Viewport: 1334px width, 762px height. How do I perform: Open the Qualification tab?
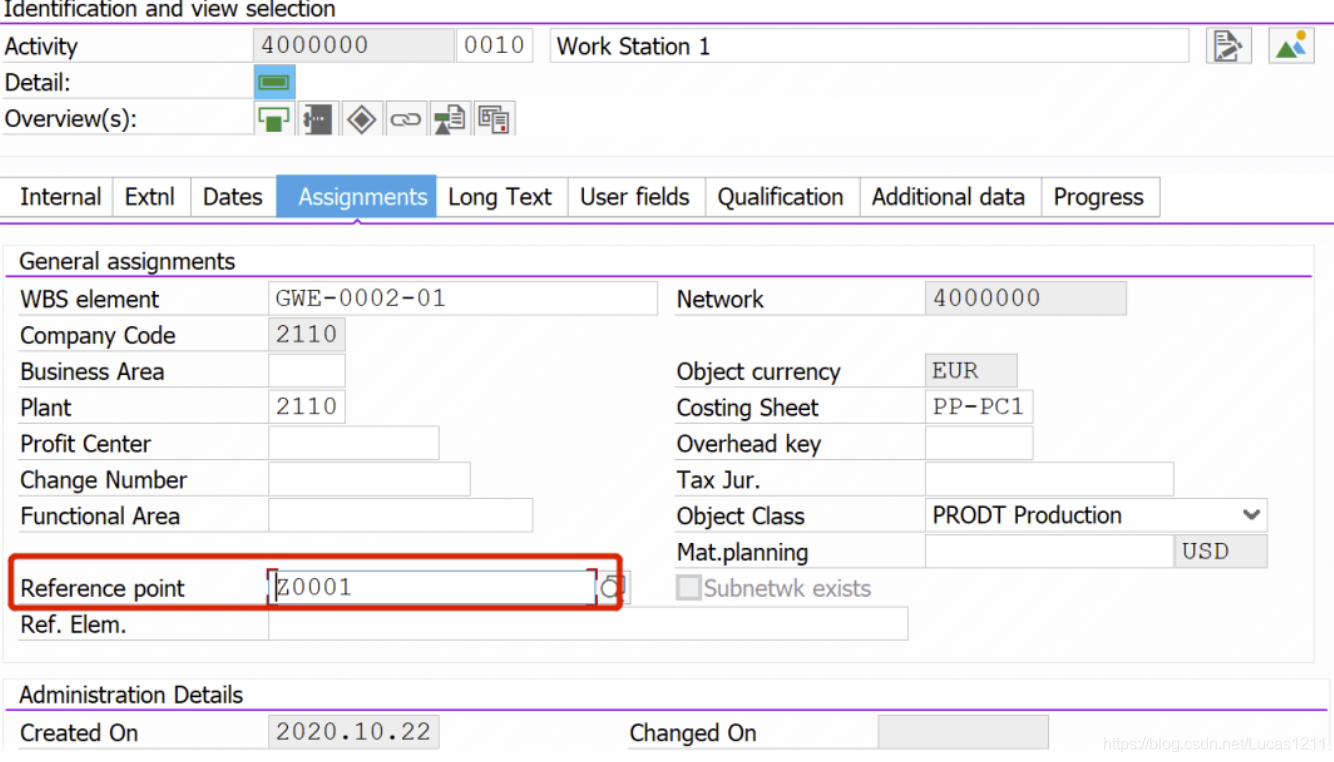(781, 197)
